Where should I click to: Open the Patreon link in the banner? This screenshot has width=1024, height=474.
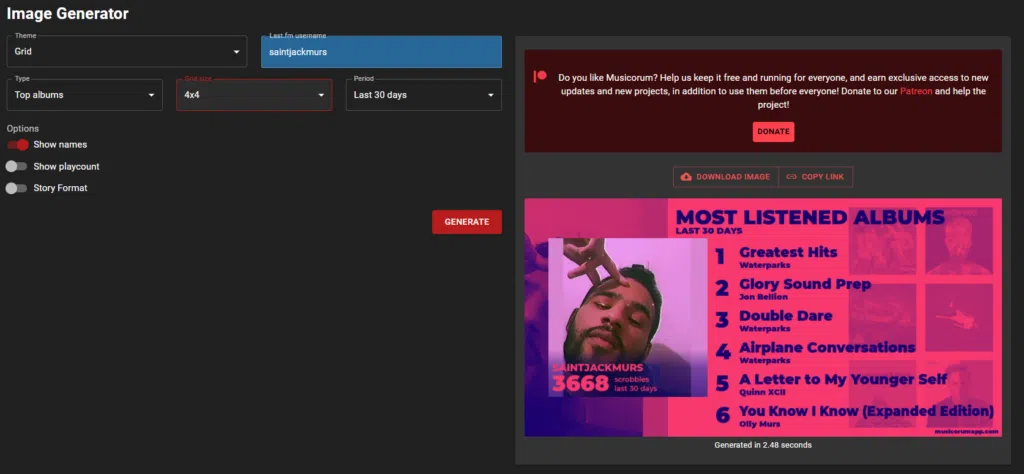916,91
